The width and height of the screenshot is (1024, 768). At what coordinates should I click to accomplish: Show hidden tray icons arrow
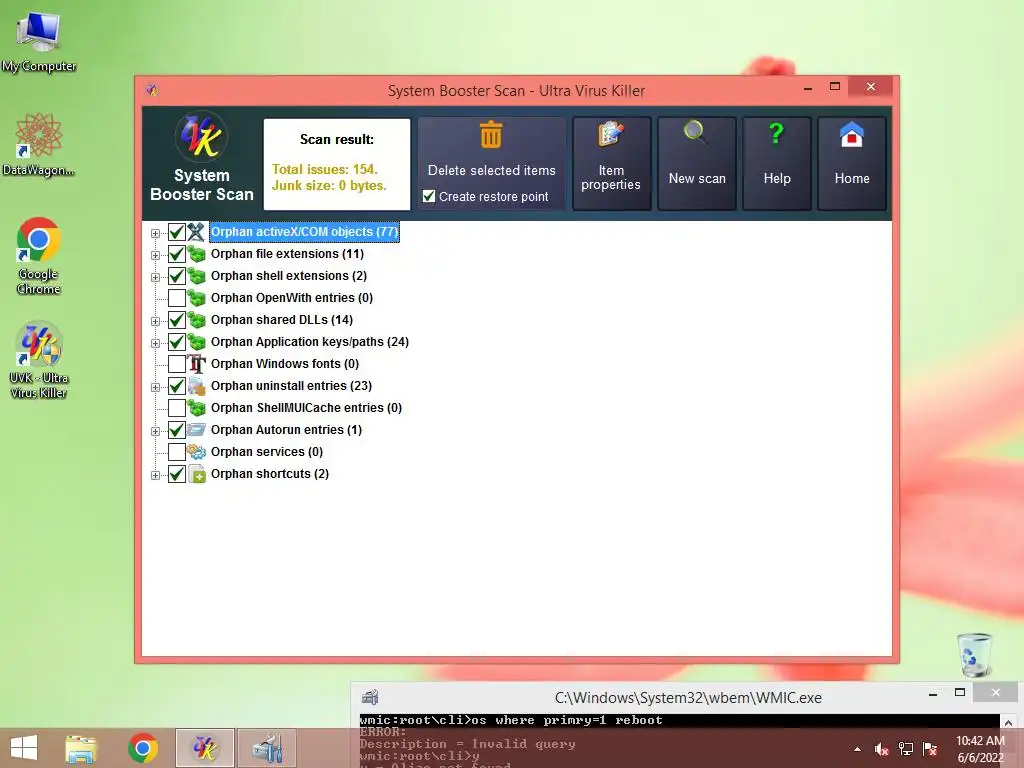point(857,750)
